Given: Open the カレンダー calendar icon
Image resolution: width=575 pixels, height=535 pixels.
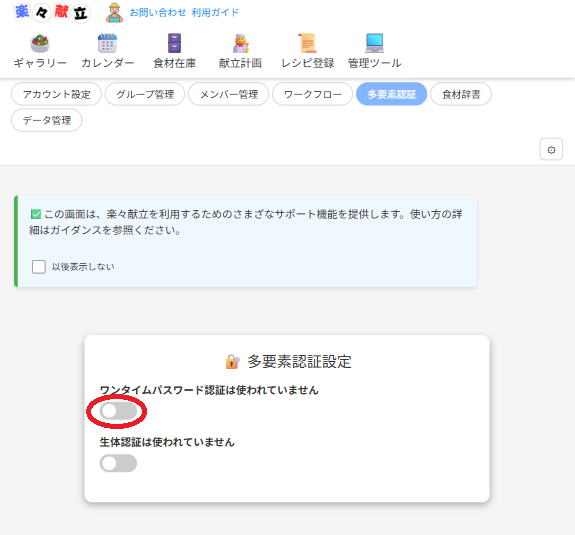Looking at the screenshot, I should [x=107, y=43].
